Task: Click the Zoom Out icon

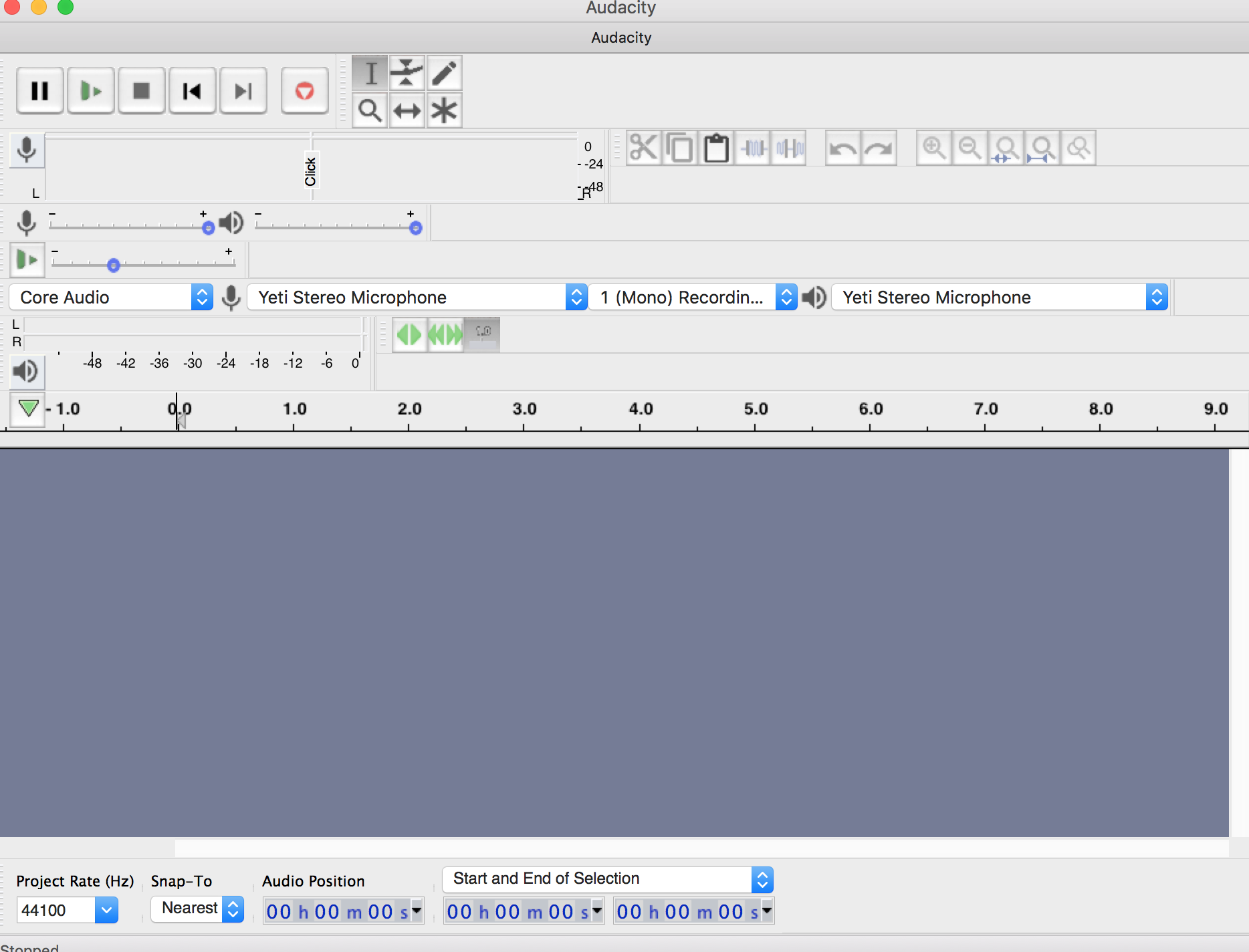Action: pyautogui.click(x=970, y=148)
